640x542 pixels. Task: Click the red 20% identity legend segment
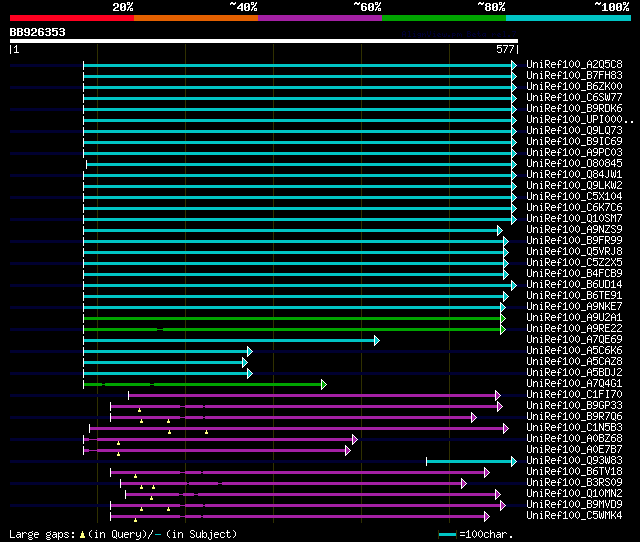click(72, 18)
